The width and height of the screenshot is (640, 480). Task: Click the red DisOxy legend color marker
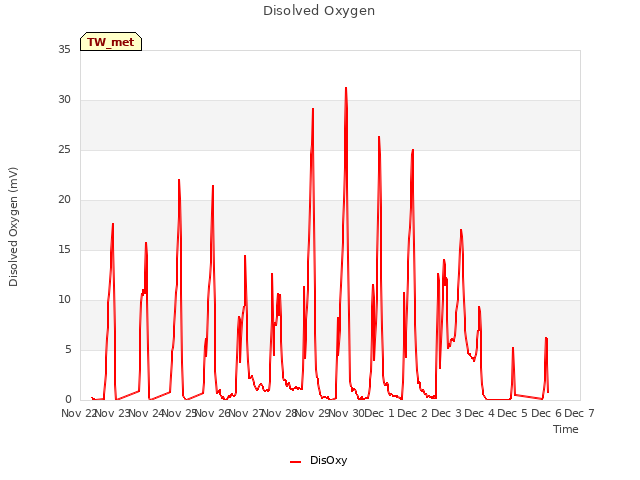click(296, 462)
